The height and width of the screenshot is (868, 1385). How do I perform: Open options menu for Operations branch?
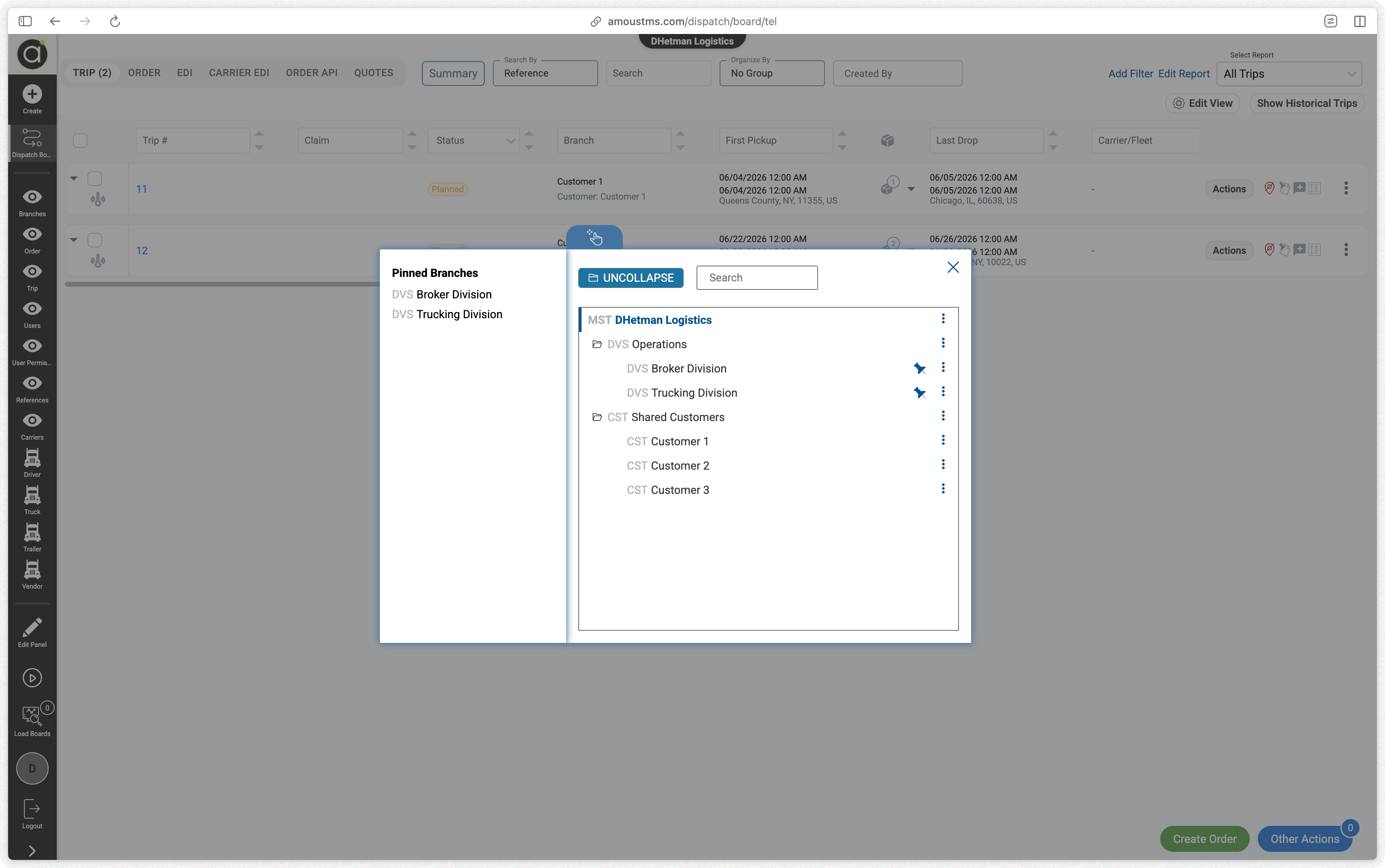coord(943,343)
